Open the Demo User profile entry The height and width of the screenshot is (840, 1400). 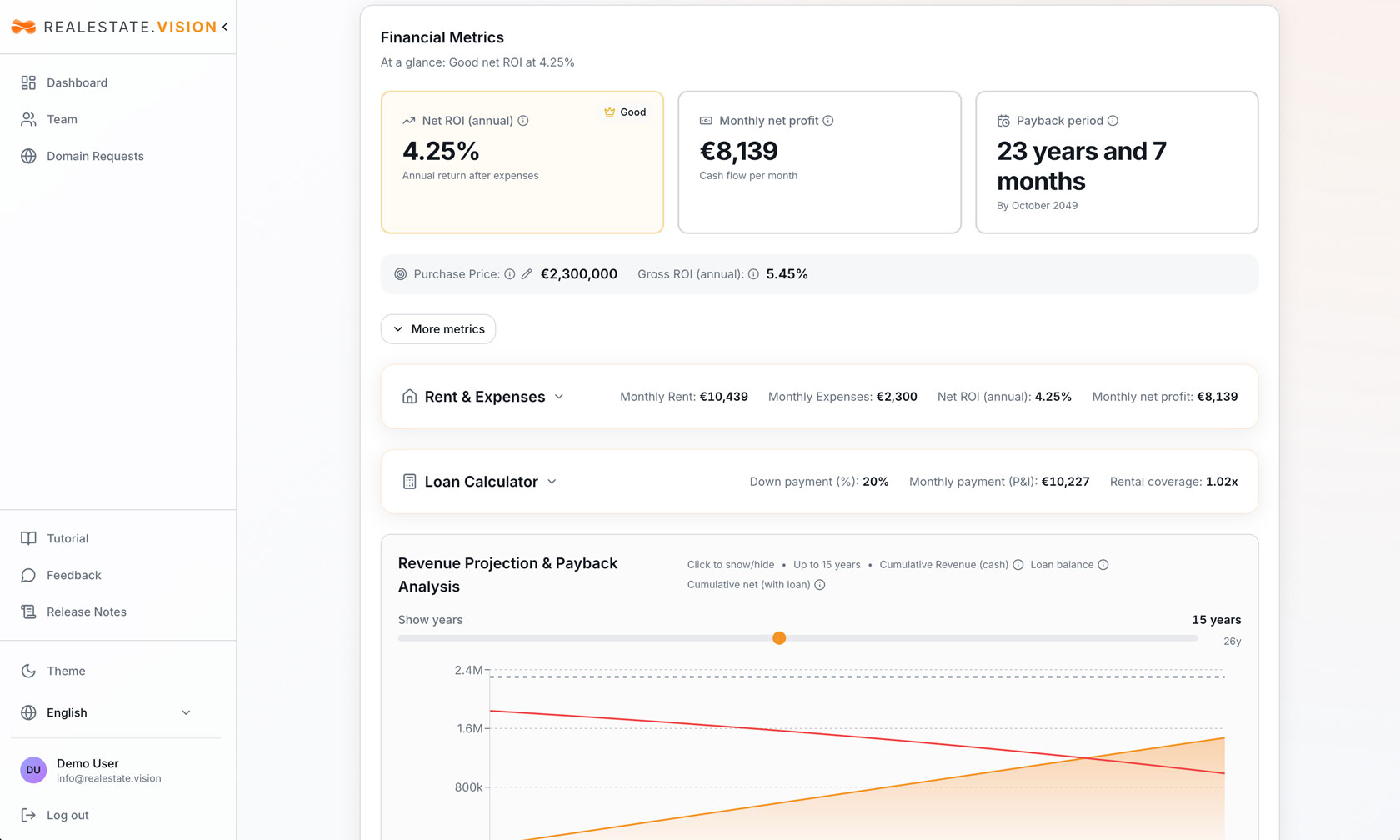[x=87, y=769]
